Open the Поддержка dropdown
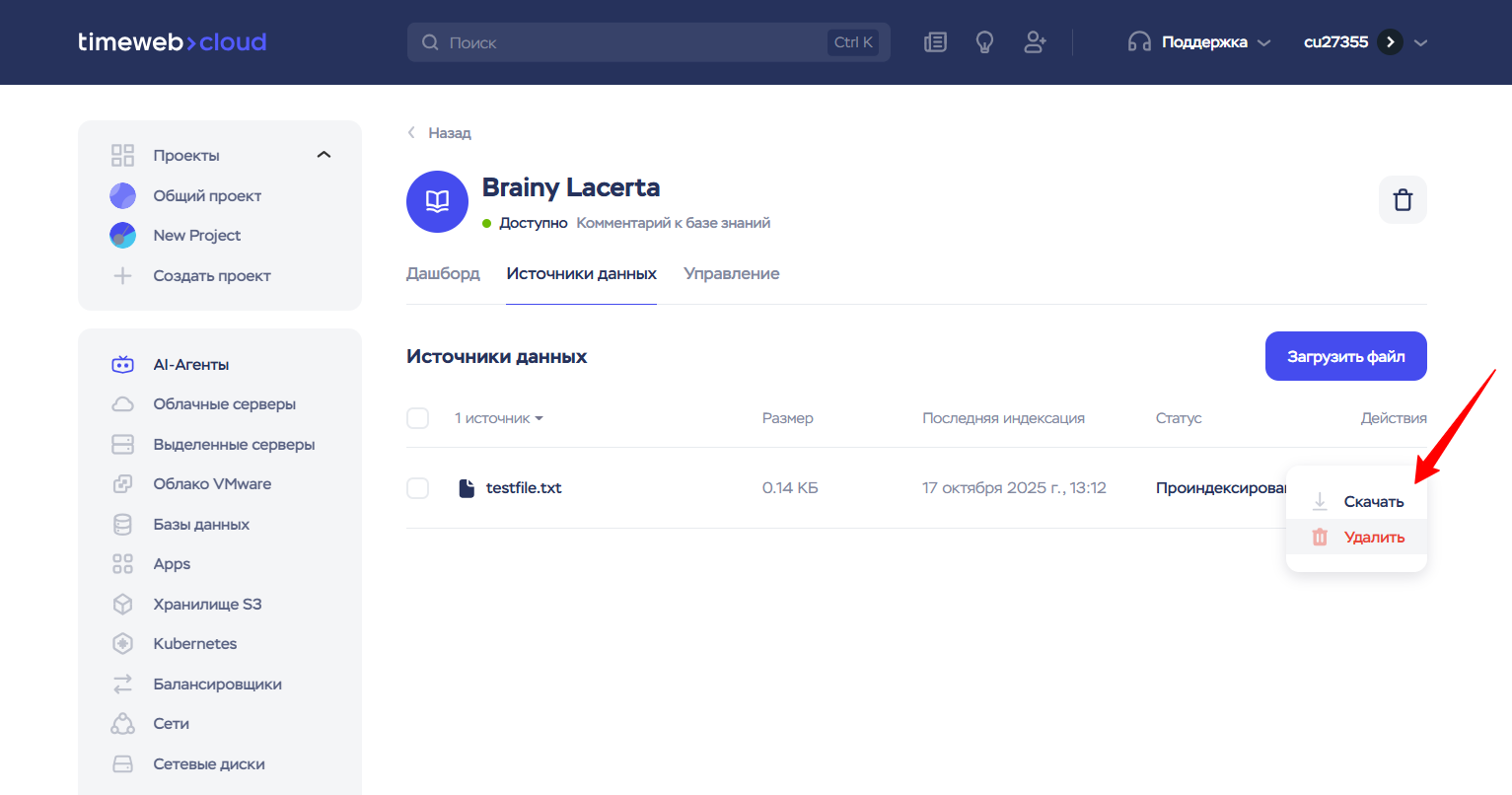1512x795 pixels. click(x=1199, y=42)
